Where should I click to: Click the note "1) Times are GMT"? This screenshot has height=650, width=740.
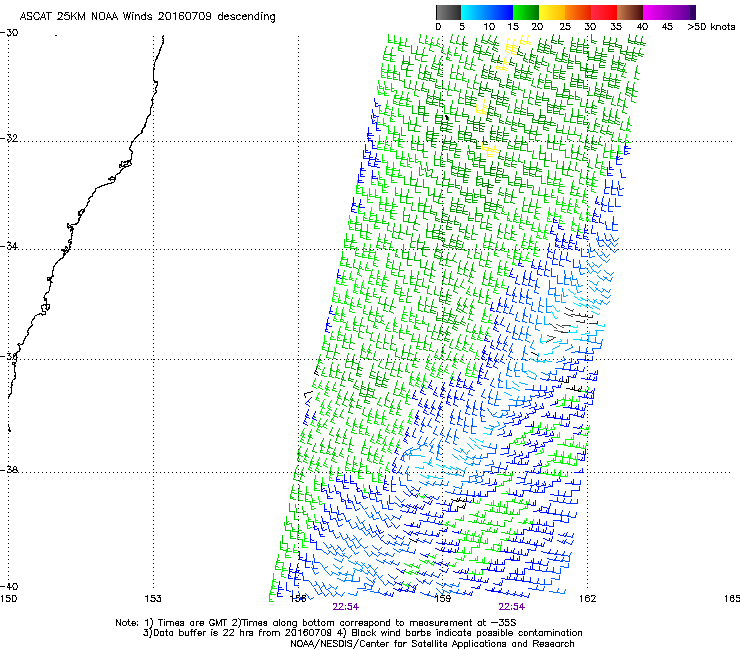point(187,623)
